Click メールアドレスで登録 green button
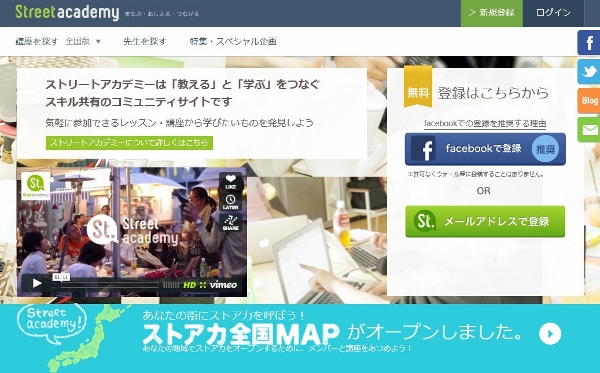Image resolution: width=600 pixels, height=373 pixels. [x=485, y=222]
